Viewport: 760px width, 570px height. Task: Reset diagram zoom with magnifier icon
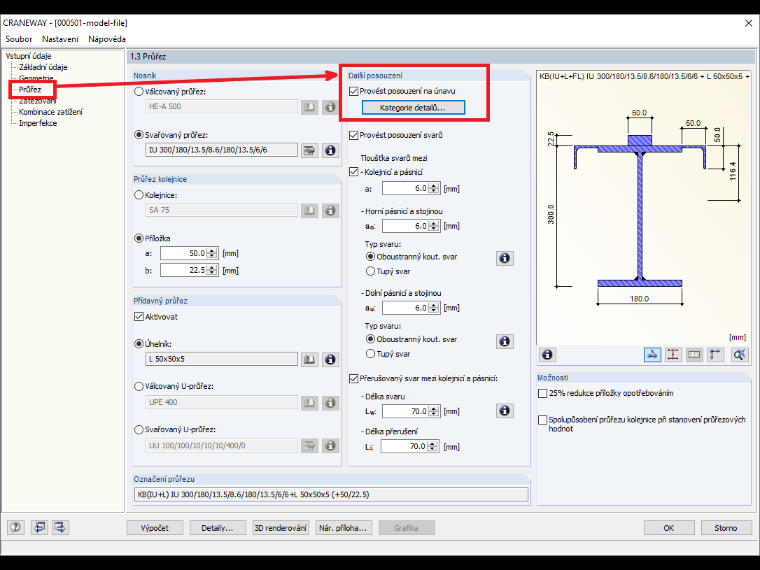739,355
